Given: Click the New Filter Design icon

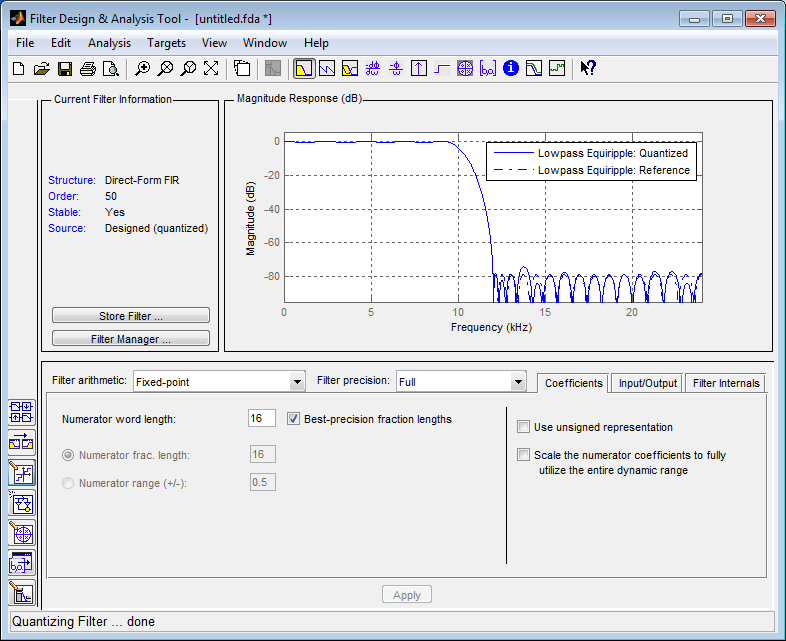Looking at the screenshot, I should (19, 69).
